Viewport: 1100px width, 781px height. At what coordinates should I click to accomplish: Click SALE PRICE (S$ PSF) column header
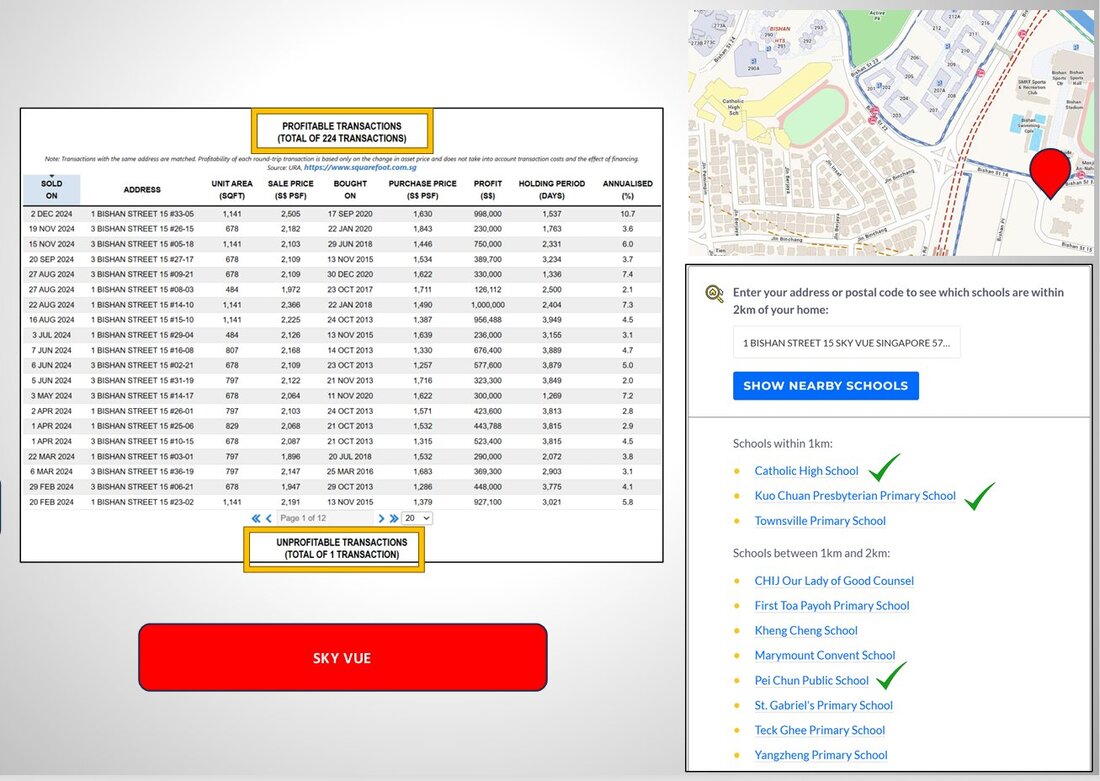[290, 189]
